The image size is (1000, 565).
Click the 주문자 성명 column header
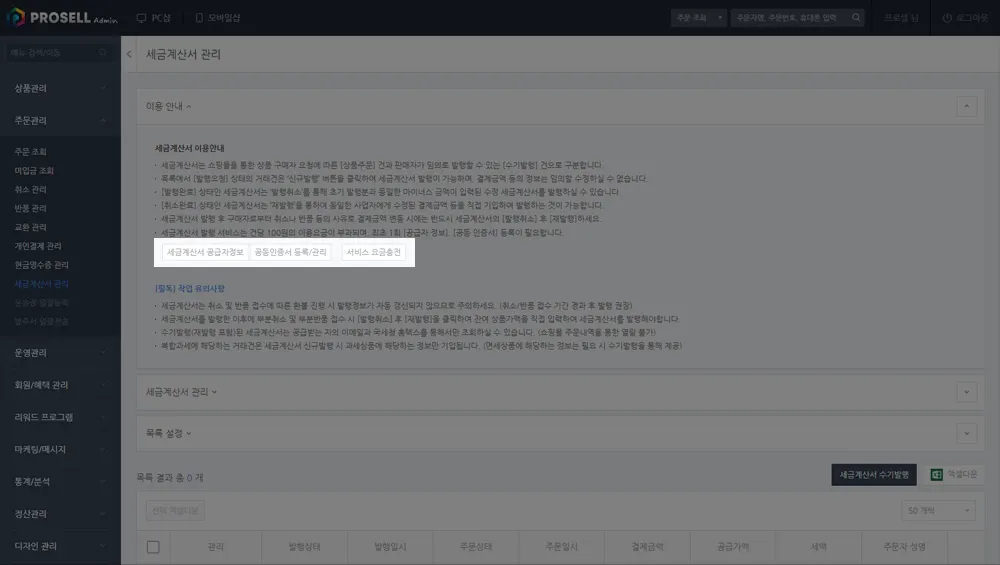click(x=904, y=547)
